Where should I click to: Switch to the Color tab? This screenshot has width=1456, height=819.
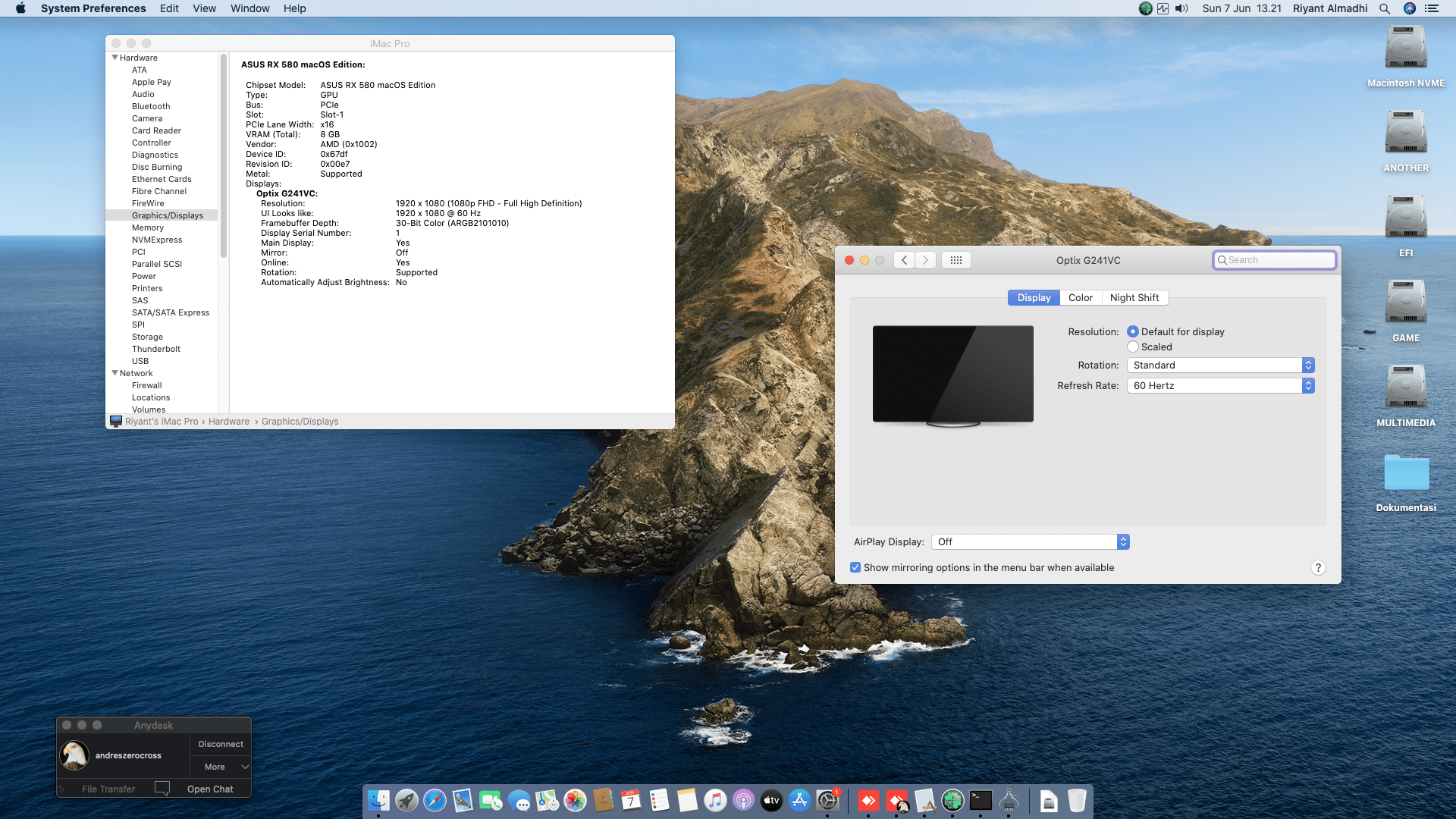coord(1081,297)
